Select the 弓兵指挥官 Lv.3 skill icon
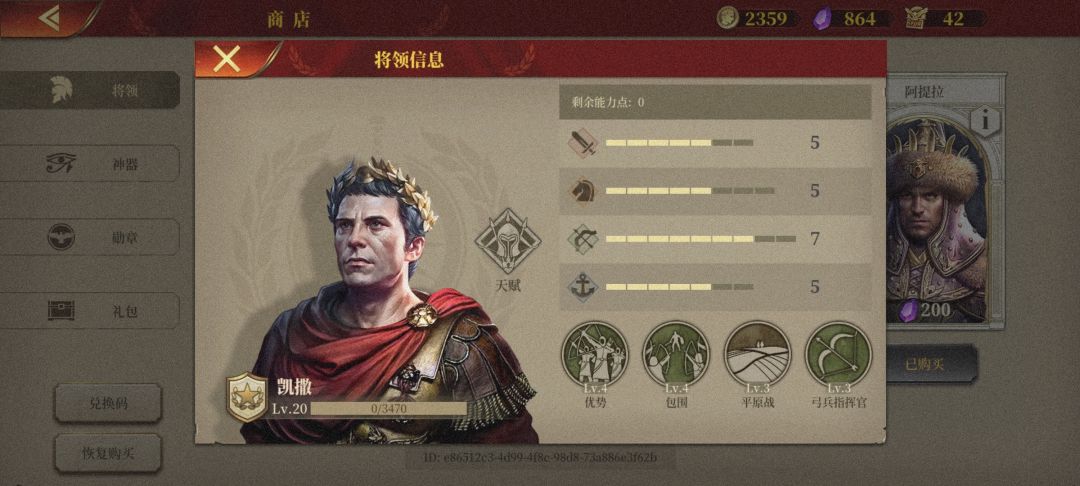 [838, 355]
